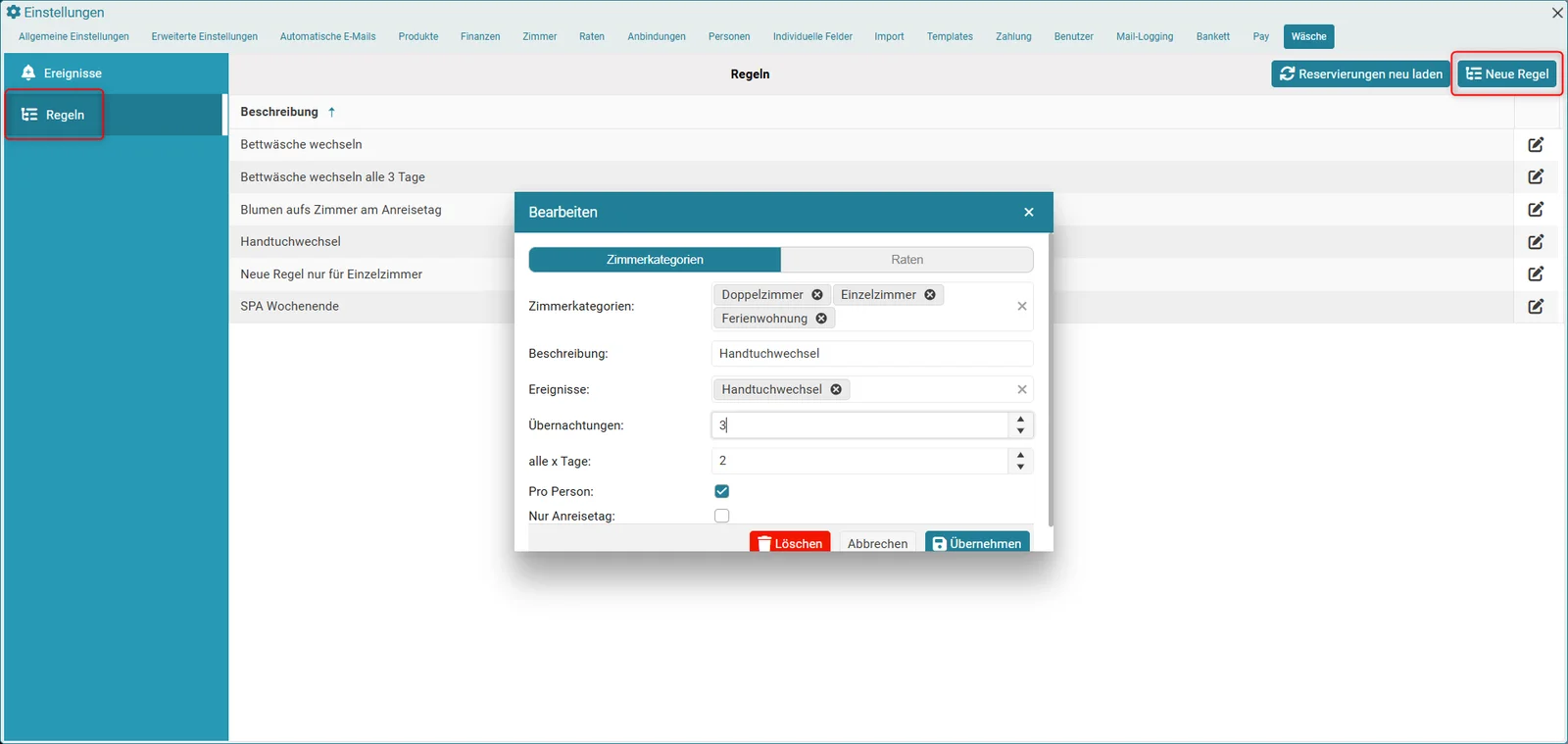Click edit icon for 'Bettwäsche wechseln alle 3 Tage'
1568x744 pixels.
pos(1536,177)
